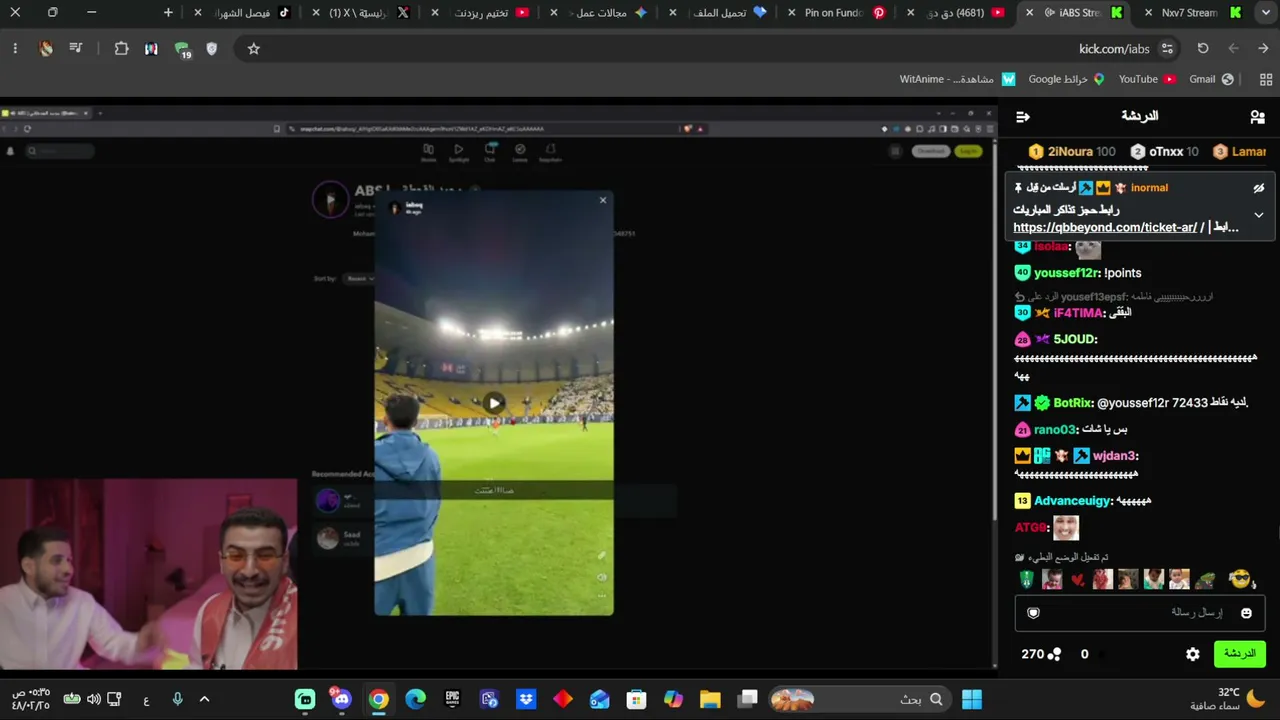Select top gifter 2iNoura on leaderboard
Image resolution: width=1280 pixels, height=720 pixels.
(1072, 152)
